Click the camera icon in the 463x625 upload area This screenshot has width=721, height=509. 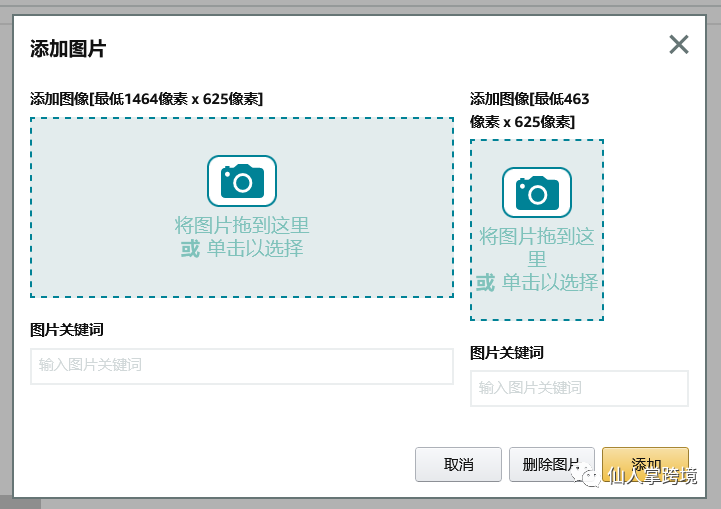tap(536, 192)
